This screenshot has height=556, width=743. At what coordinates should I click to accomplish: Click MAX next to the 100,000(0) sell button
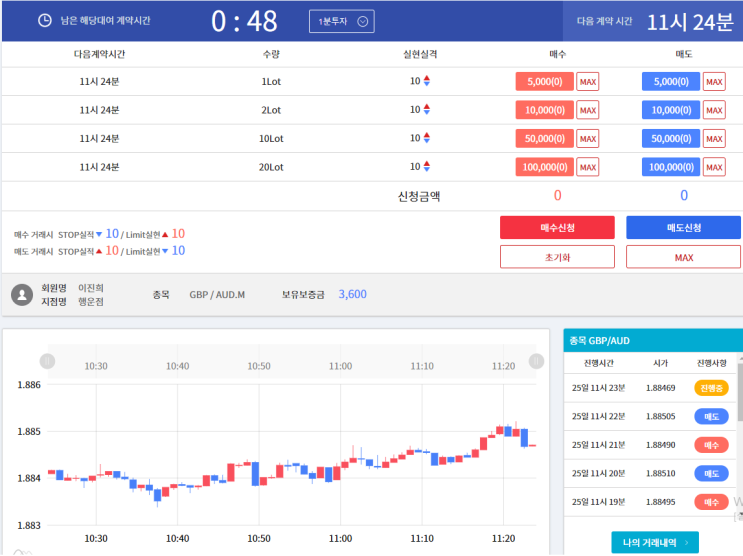click(714, 167)
